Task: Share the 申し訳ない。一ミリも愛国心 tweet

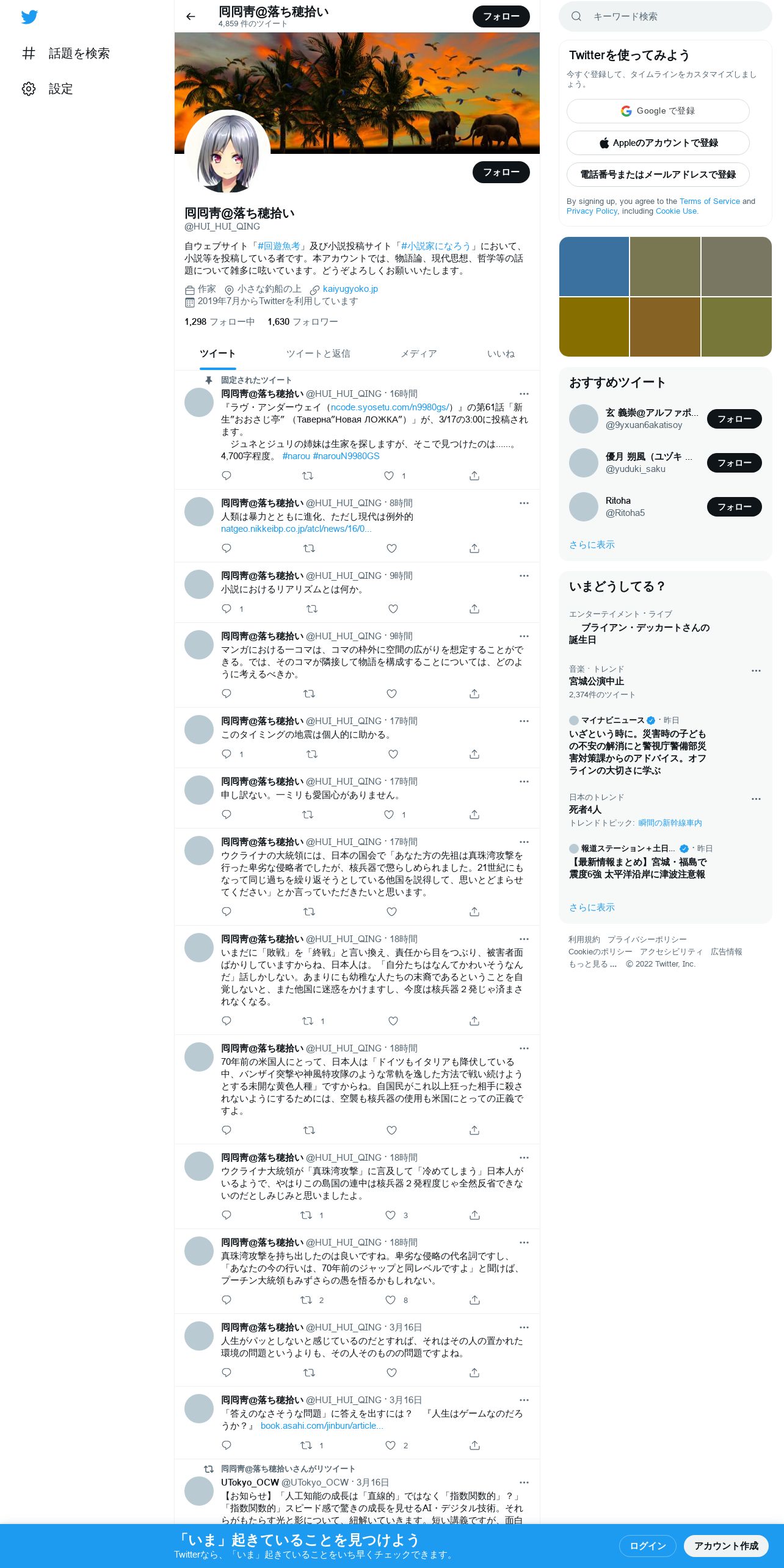Action: click(x=474, y=815)
